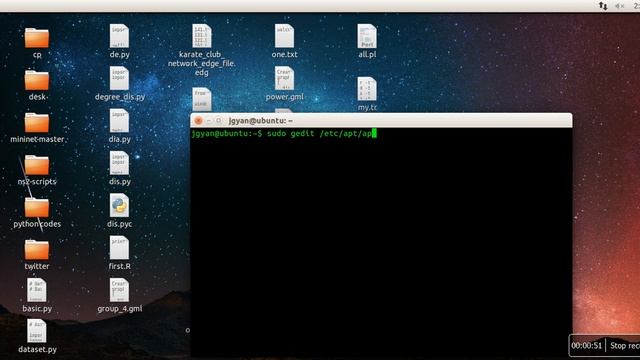This screenshot has width=640, height=360.
Task: Select the my.tc file icon
Action: point(367,89)
